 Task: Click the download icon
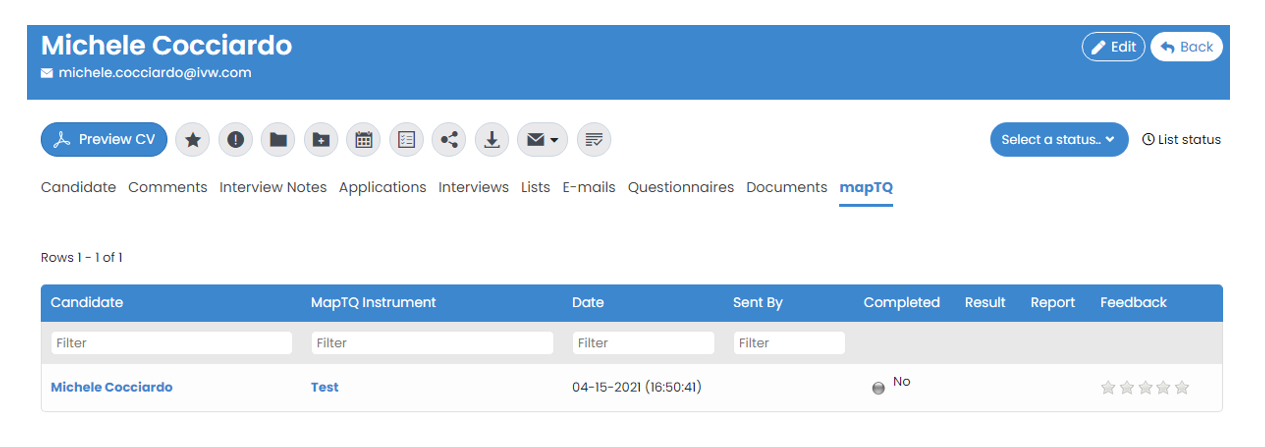(491, 140)
